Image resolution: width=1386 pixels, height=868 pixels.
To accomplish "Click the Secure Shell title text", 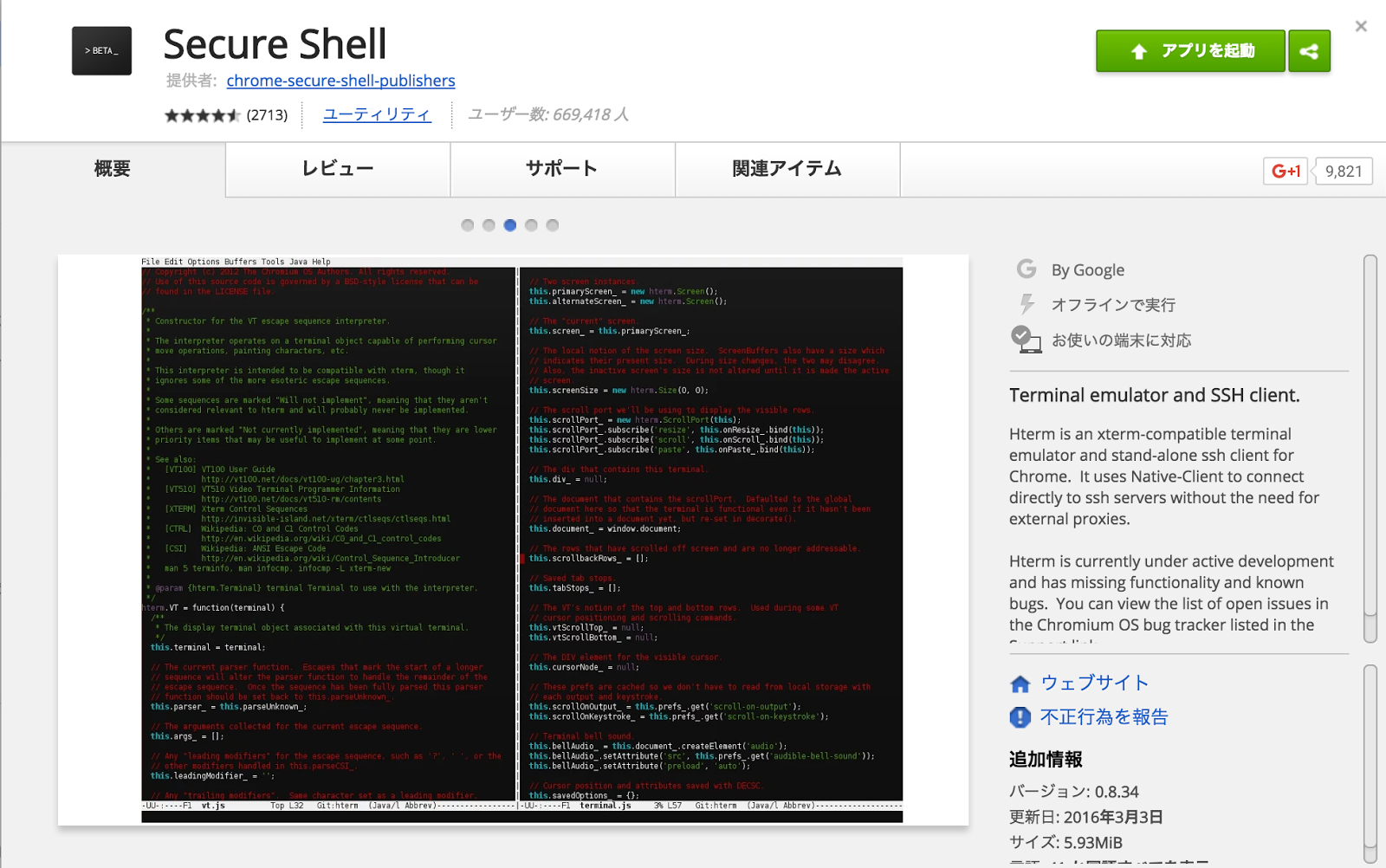I will tap(275, 44).
